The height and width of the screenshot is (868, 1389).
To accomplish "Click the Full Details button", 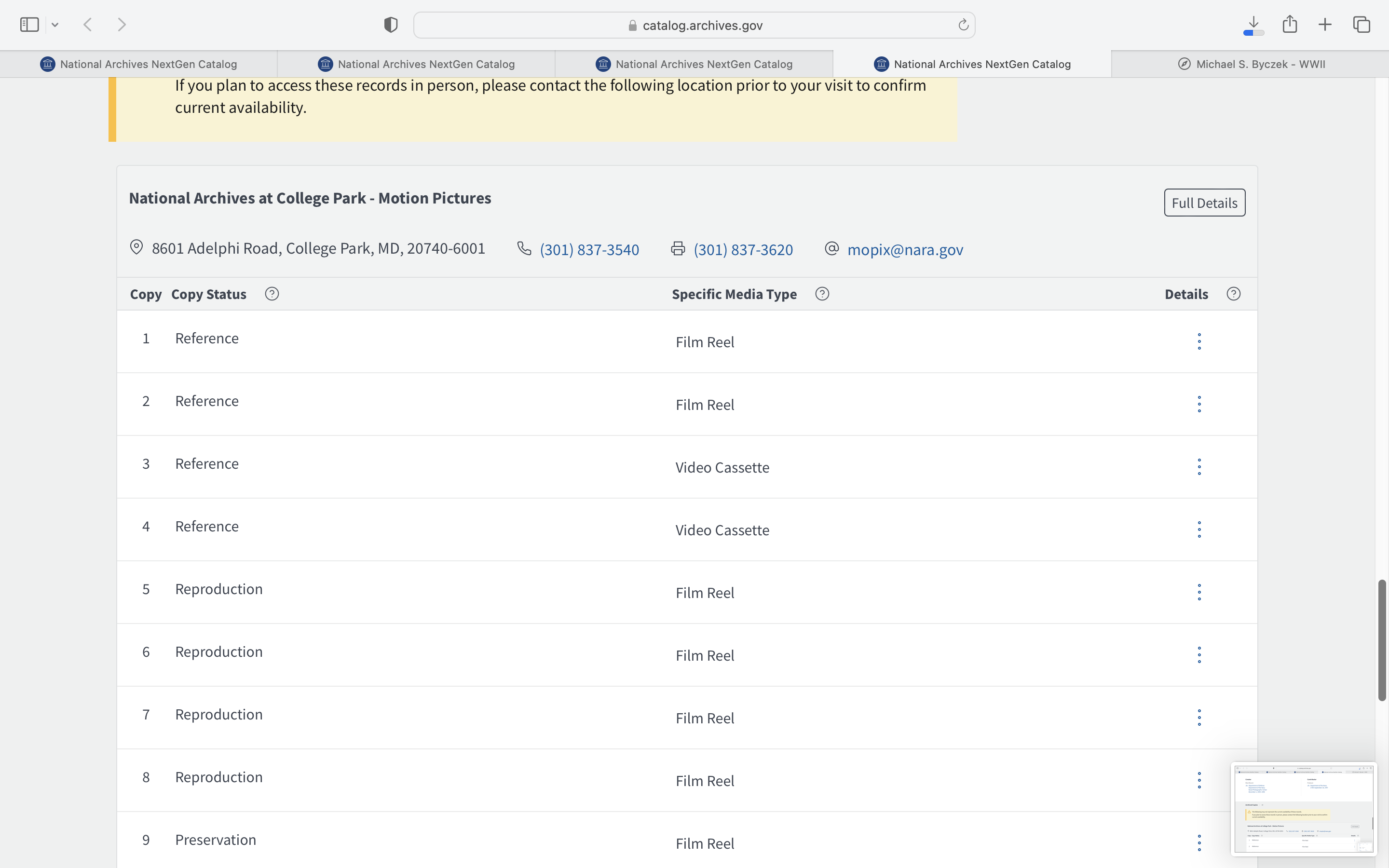I will 1204,203.
